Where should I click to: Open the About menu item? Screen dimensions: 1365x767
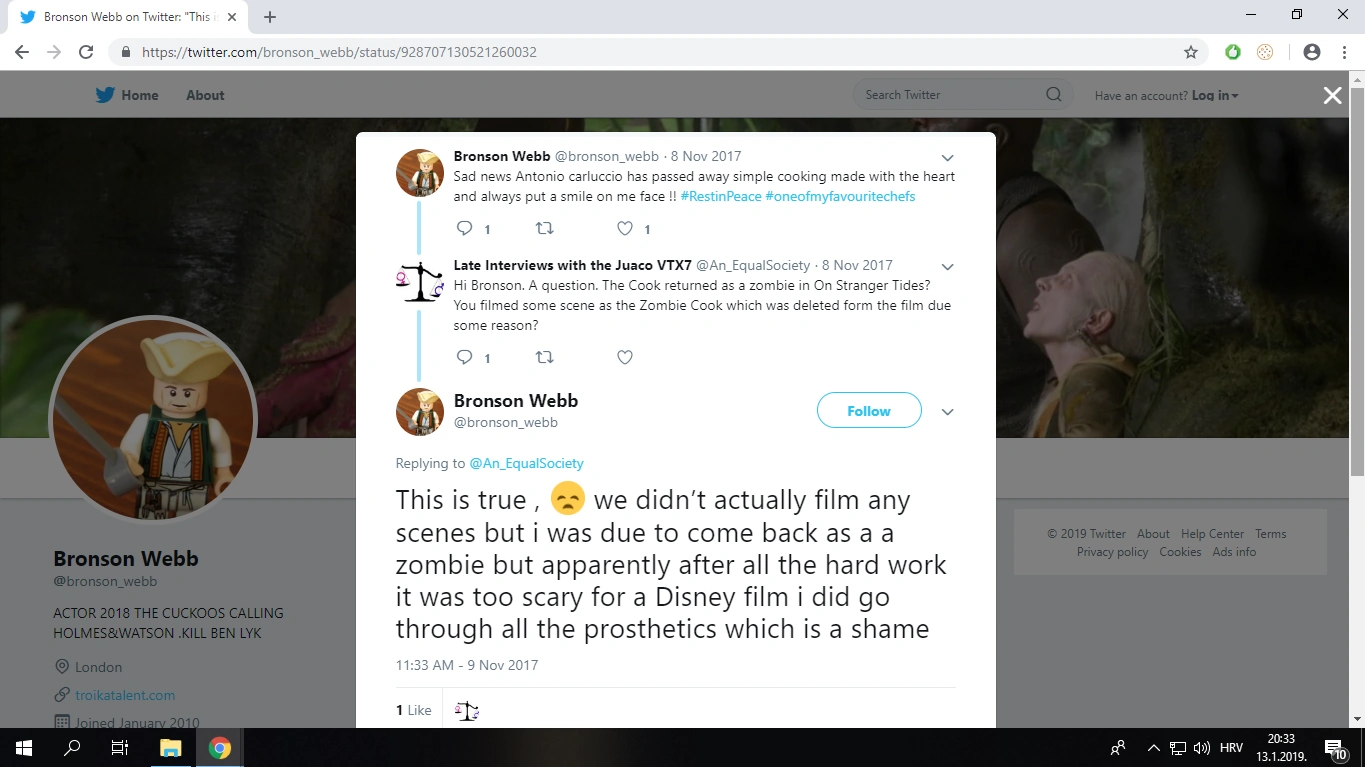pos(205,95)
